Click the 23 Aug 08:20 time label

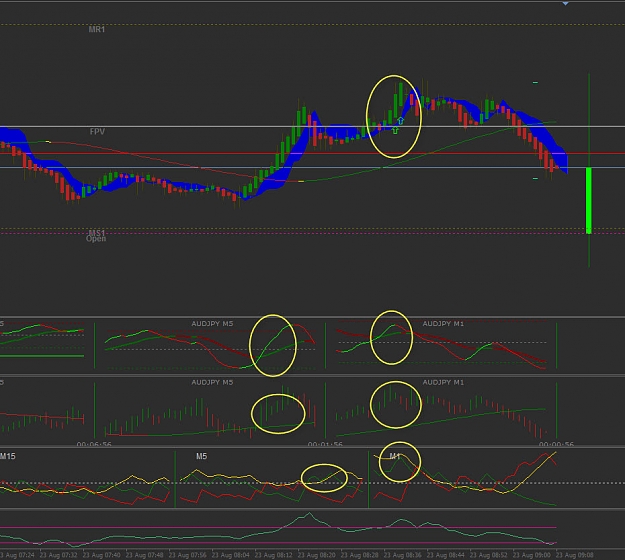tap(316, 554)
